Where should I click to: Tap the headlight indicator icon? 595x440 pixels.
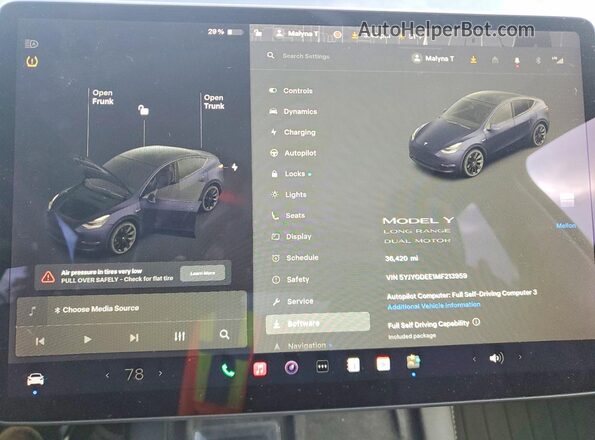(31, 44)
